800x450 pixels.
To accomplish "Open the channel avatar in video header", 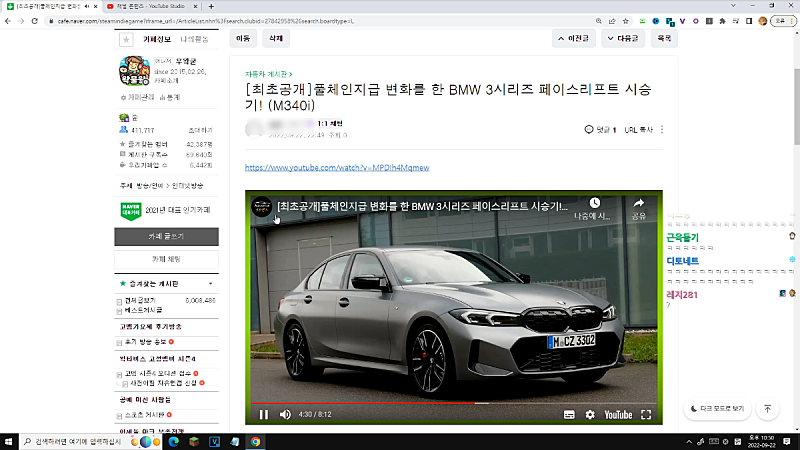I will 262,207.
